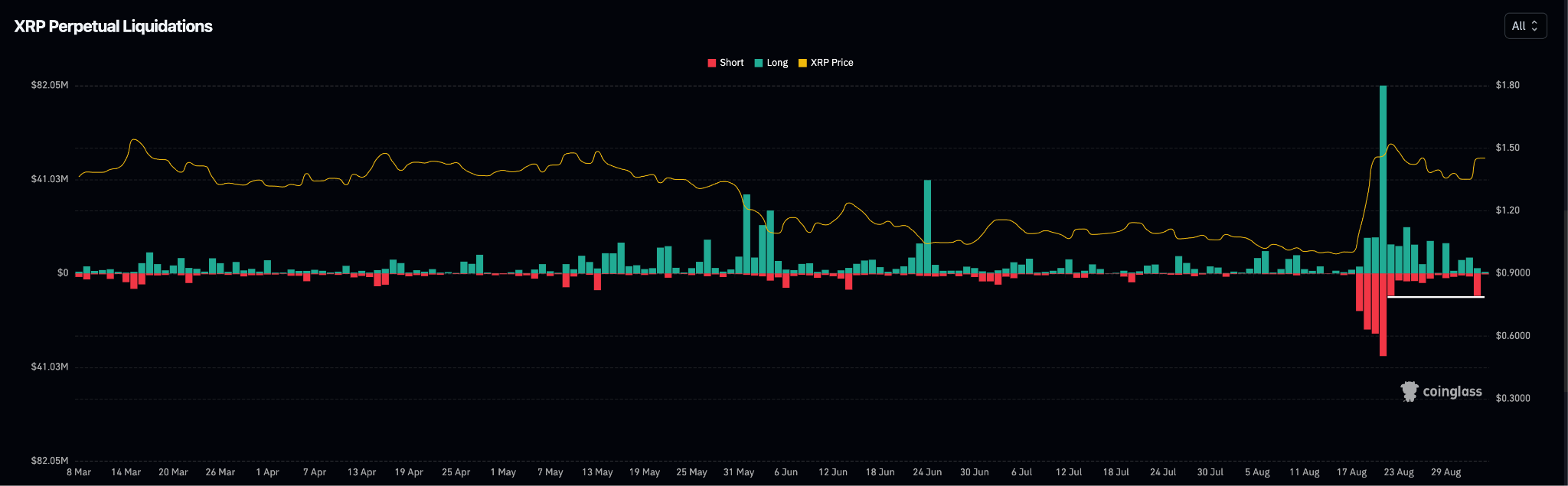Click the $1.80 price axis label
Image resolution: width=1568 pixels, height=486 pixels.
pos(1508,85)
